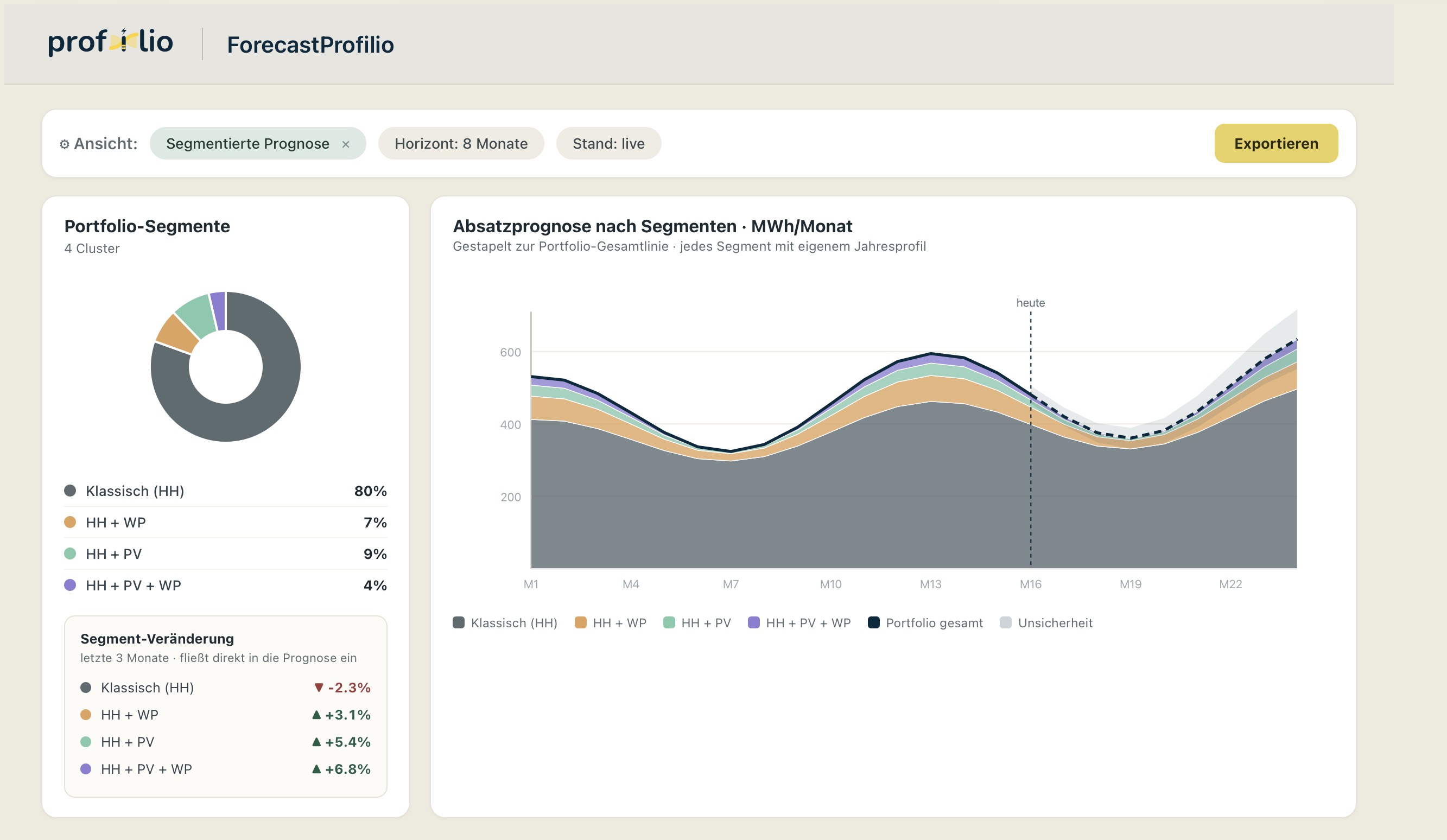Click the Exportieren button
1447x840 pixels.
click(1276, 144)
